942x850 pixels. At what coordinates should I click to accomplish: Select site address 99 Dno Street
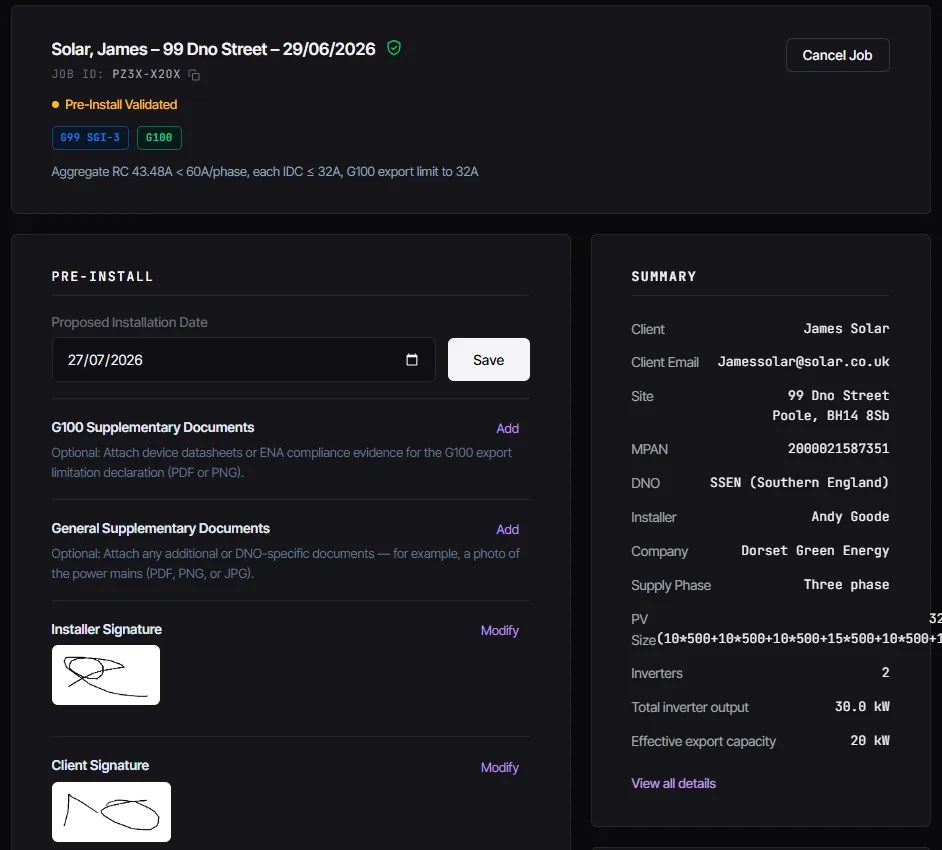pos(838,395)
